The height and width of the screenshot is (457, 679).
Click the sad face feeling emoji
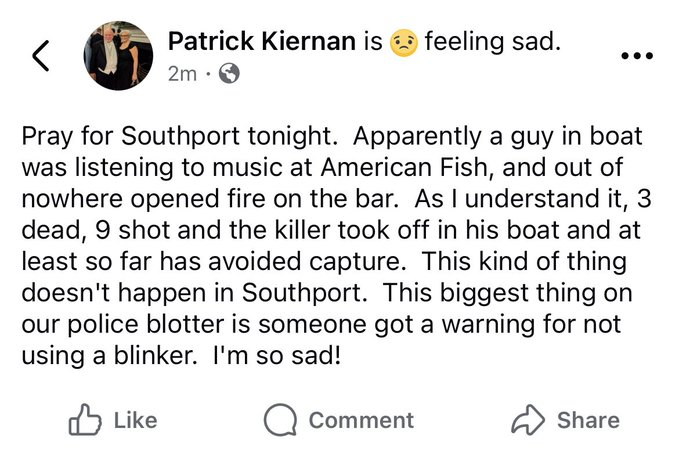(404, 43)
